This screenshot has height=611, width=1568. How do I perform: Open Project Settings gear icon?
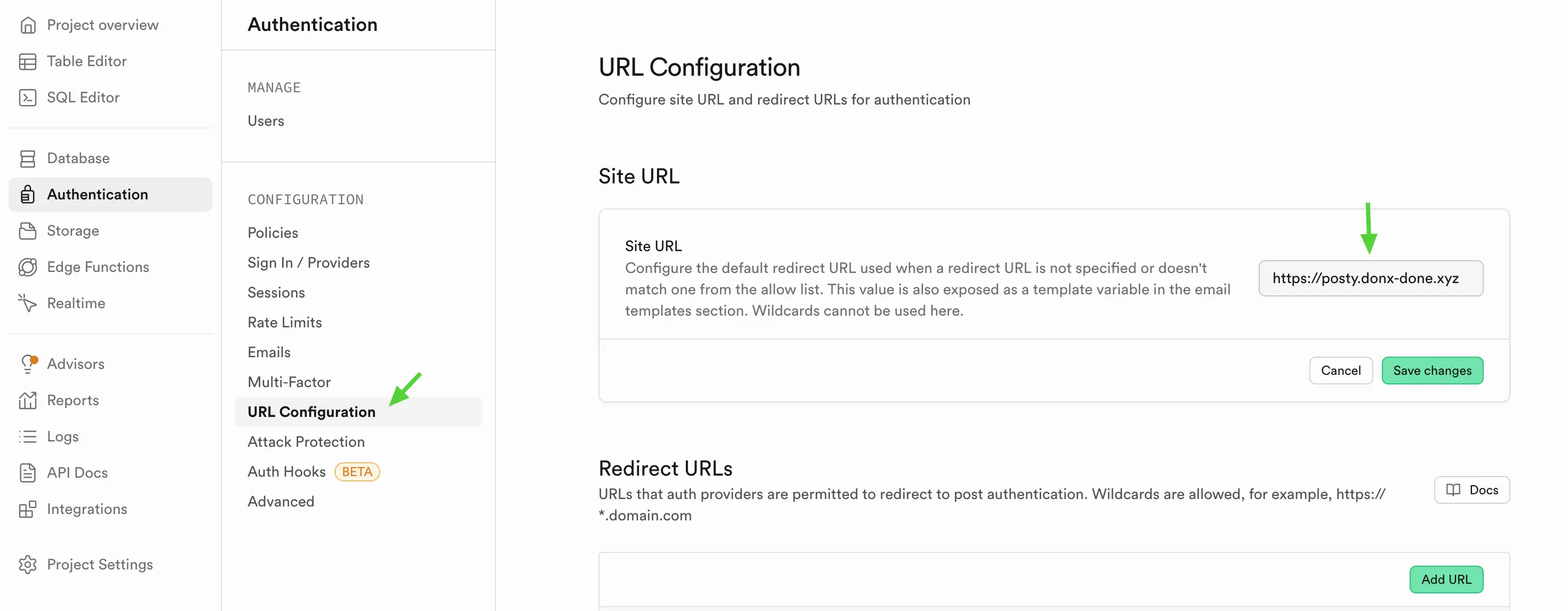coord(27,565)
